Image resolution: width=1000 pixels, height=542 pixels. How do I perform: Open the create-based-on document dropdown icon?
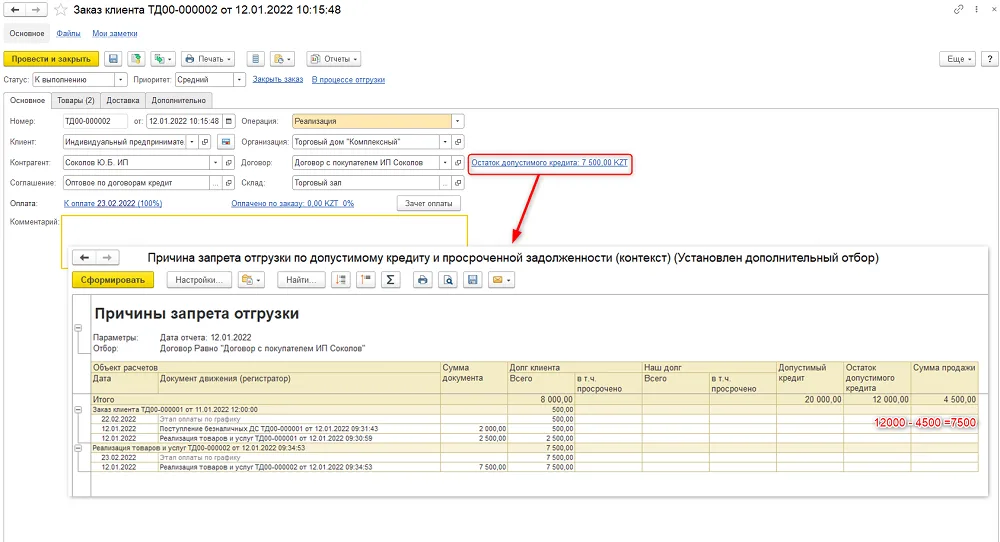(x=162, y=59)
